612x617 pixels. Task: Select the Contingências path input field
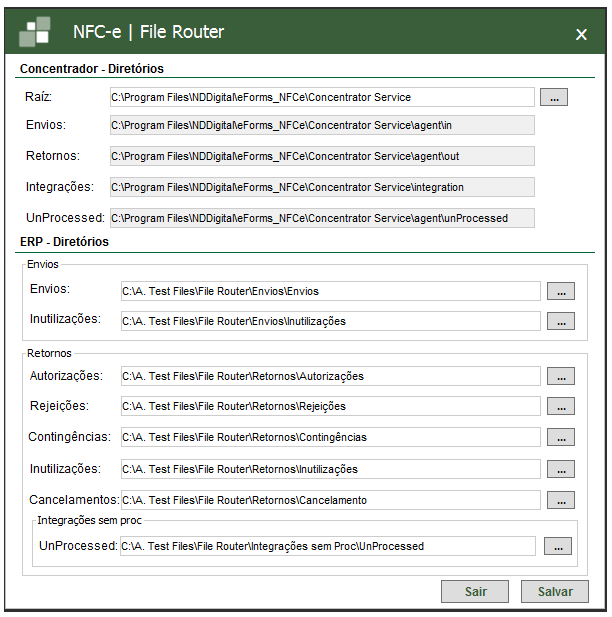(x=329, y=437)
